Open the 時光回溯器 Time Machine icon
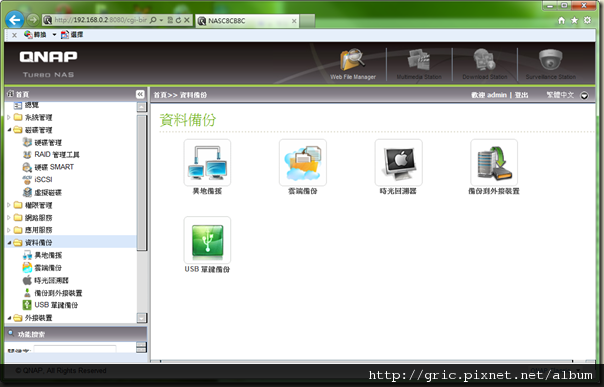This screenshot has height=387, width=604. (398, 163)
